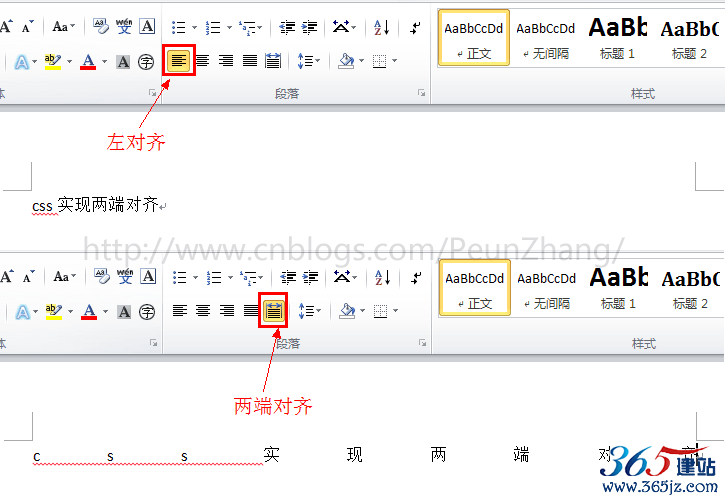Click Justify button in upper ribbon
This screenshot has height=500, width=725.
coord(250,60)
